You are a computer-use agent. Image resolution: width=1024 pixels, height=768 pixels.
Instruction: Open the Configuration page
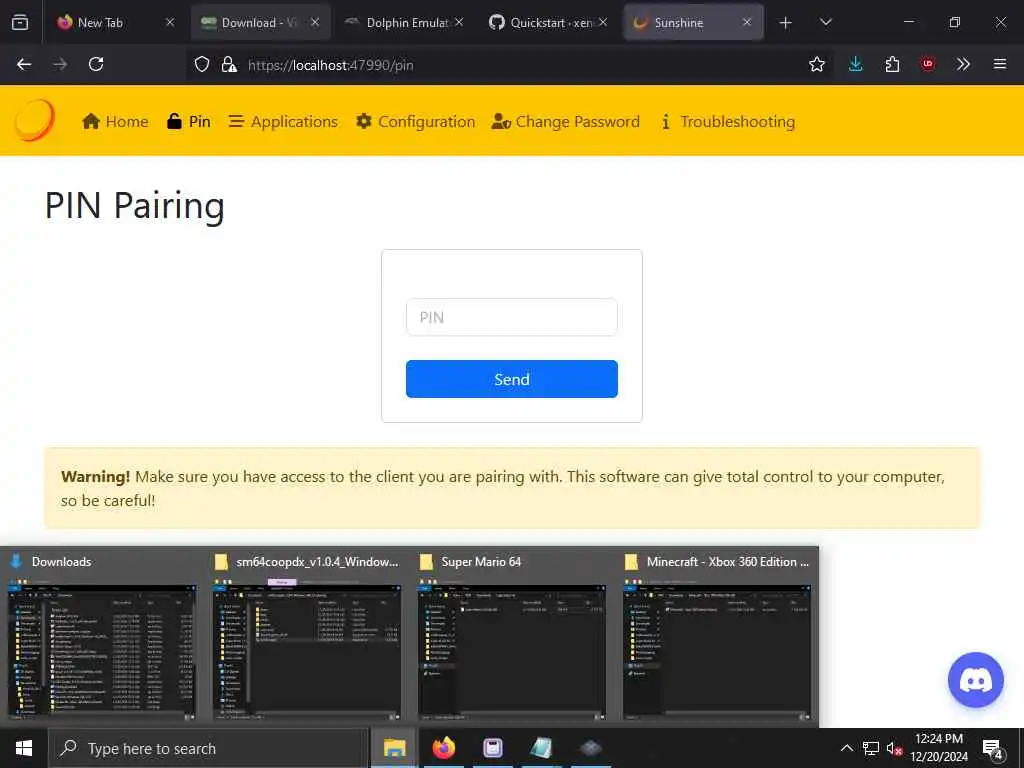pyautogui.click(x=415, y=121)
